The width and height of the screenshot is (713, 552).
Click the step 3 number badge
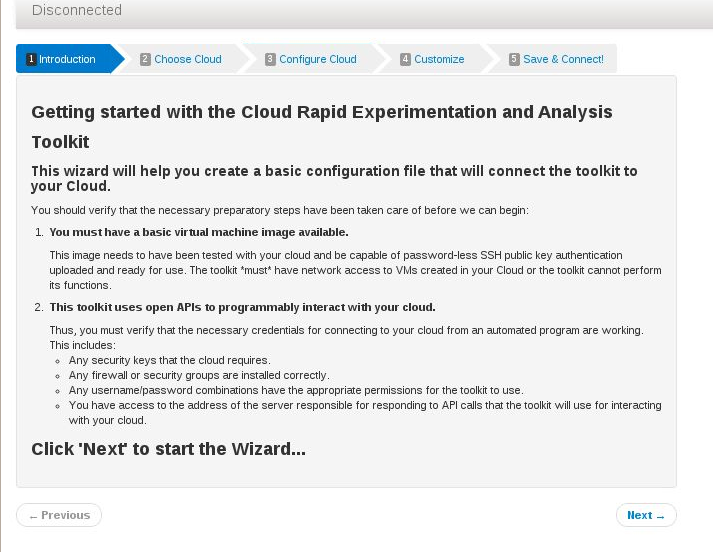[270, 59]
